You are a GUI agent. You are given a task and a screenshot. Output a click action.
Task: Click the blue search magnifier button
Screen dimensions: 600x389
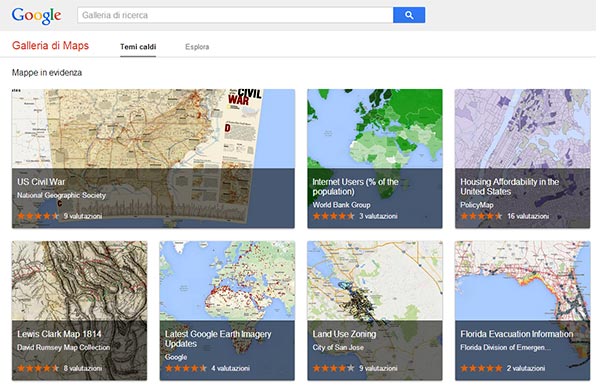409,15
